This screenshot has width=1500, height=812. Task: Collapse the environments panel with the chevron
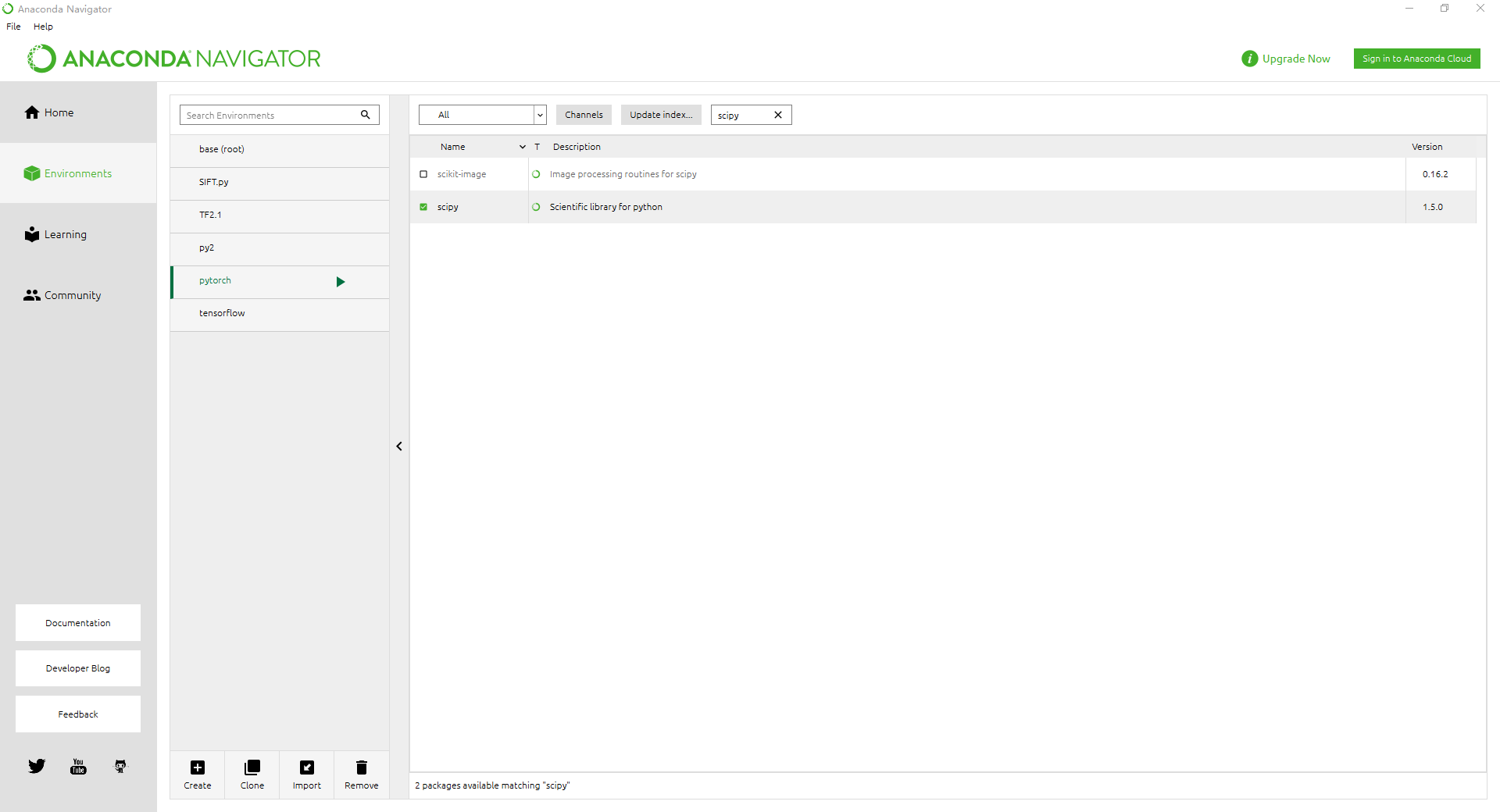pos(399,446)
